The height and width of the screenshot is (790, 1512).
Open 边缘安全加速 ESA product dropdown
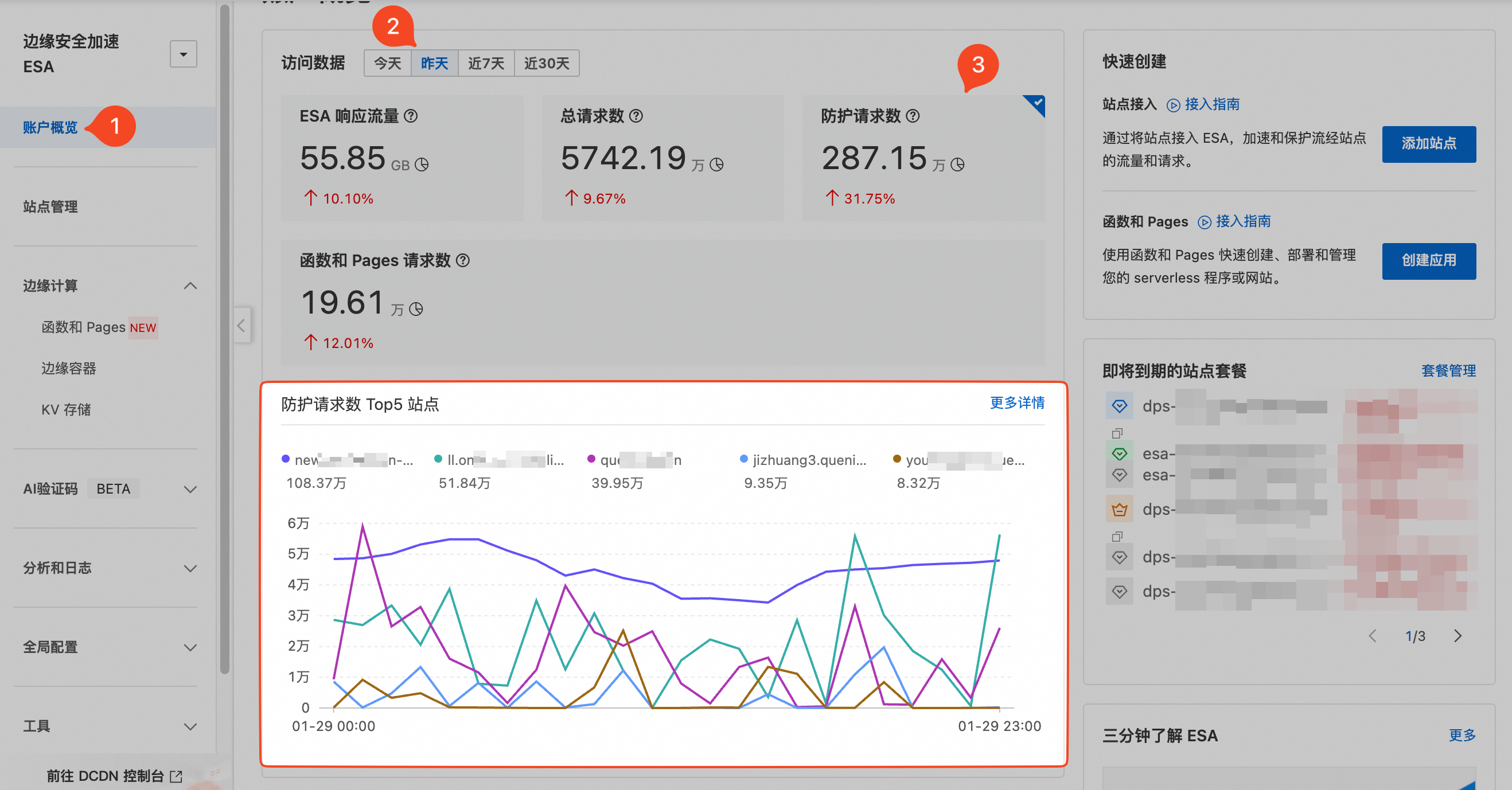(x=183, y=54)
